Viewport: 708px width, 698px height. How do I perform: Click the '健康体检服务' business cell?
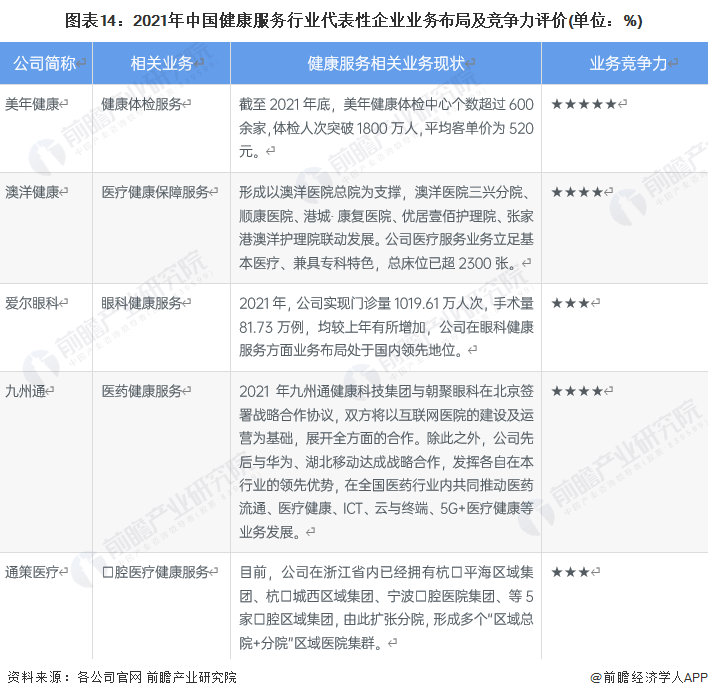tap(142, 104)
